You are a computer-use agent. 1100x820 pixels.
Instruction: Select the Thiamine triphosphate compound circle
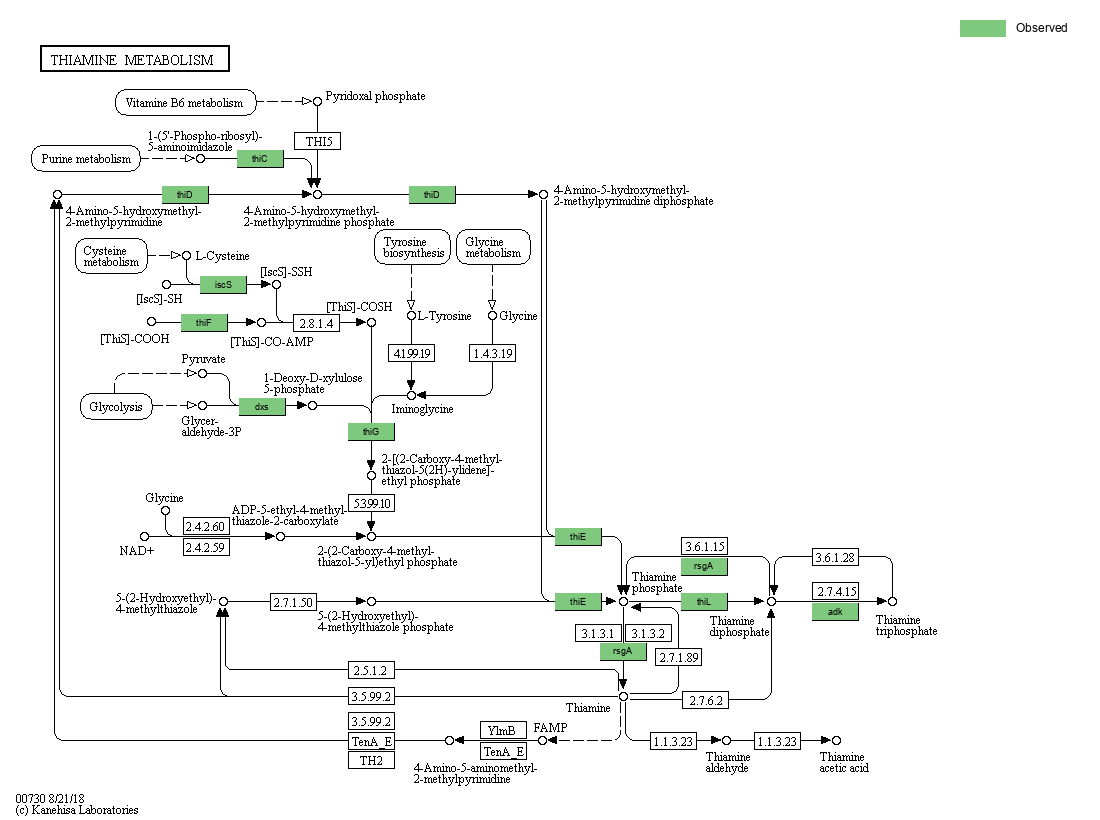tap(892, 601)
